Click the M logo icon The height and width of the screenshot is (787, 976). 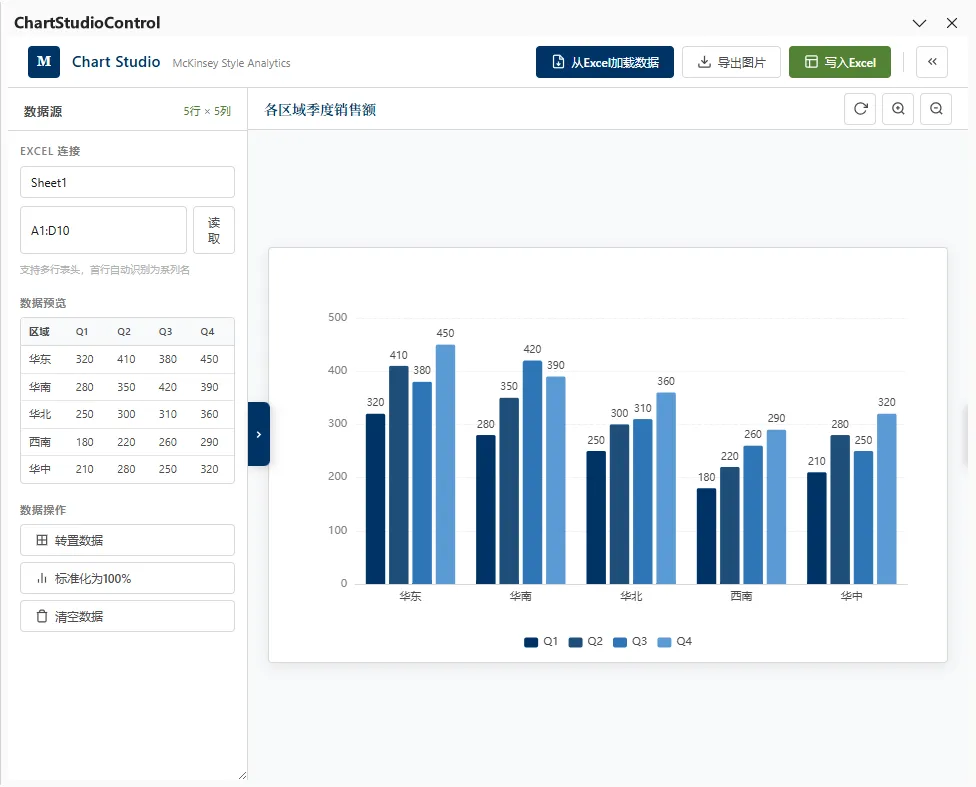click(44, 62)
